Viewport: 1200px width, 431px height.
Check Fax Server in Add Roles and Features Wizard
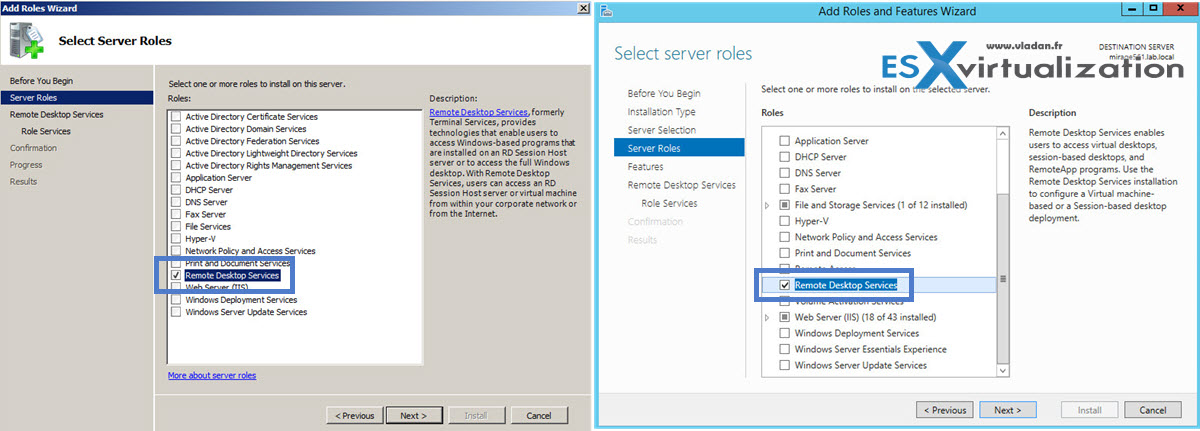coord(784,189)
